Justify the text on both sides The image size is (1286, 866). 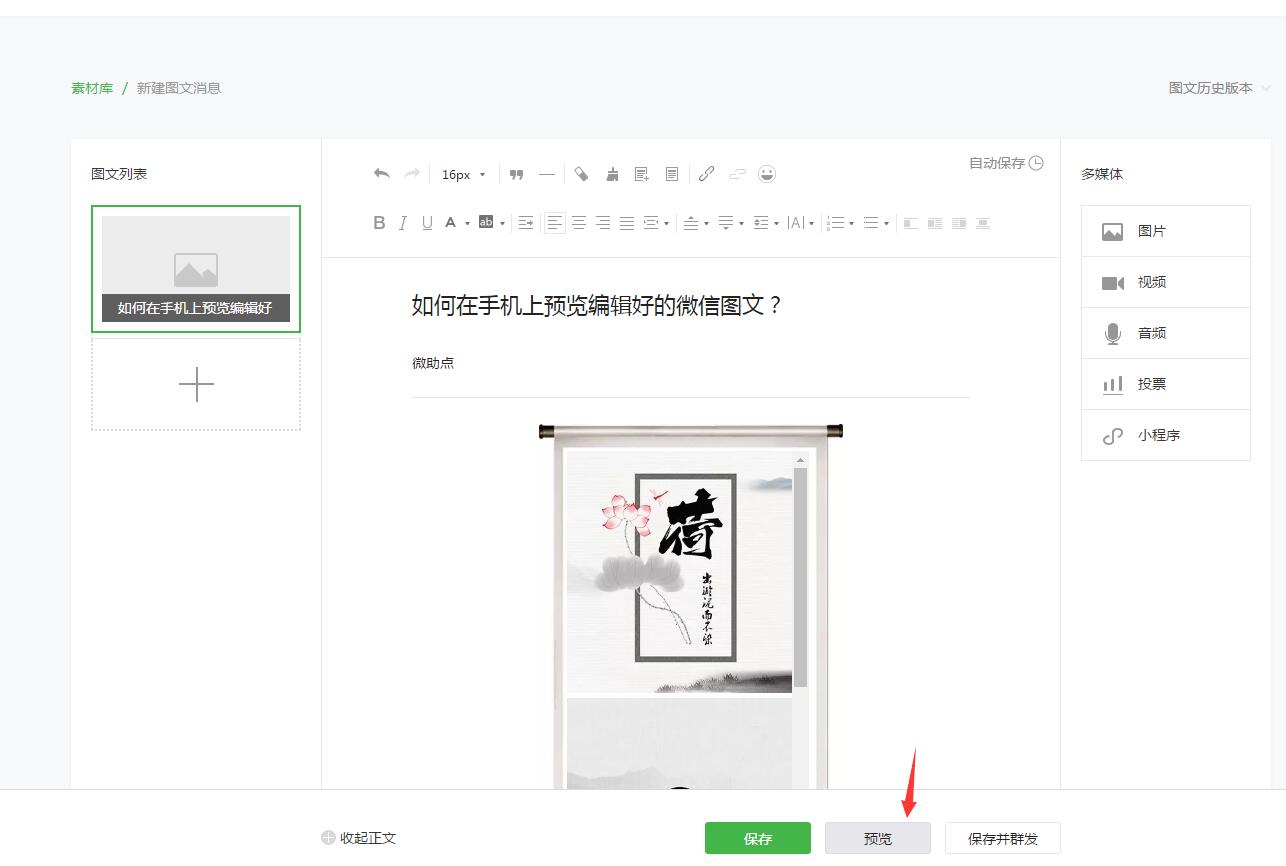pyautogui.click(x=627, y=223)
